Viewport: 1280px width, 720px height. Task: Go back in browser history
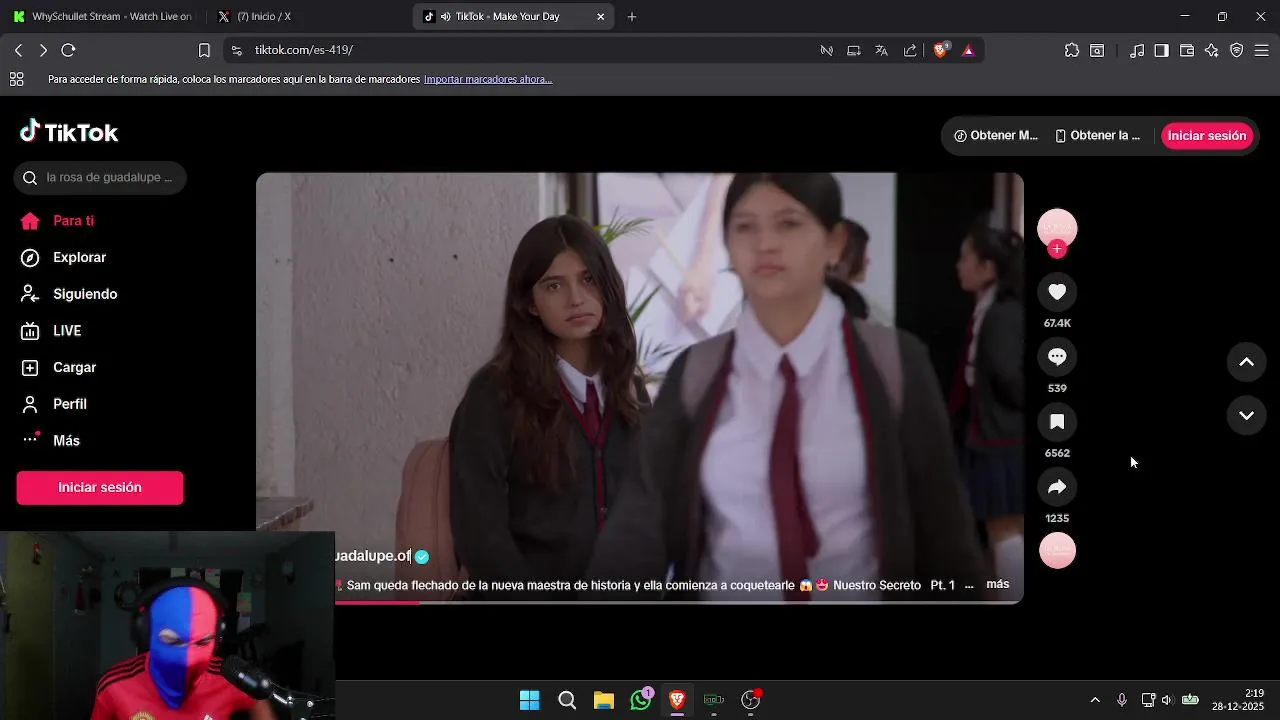tap(18, 50)
